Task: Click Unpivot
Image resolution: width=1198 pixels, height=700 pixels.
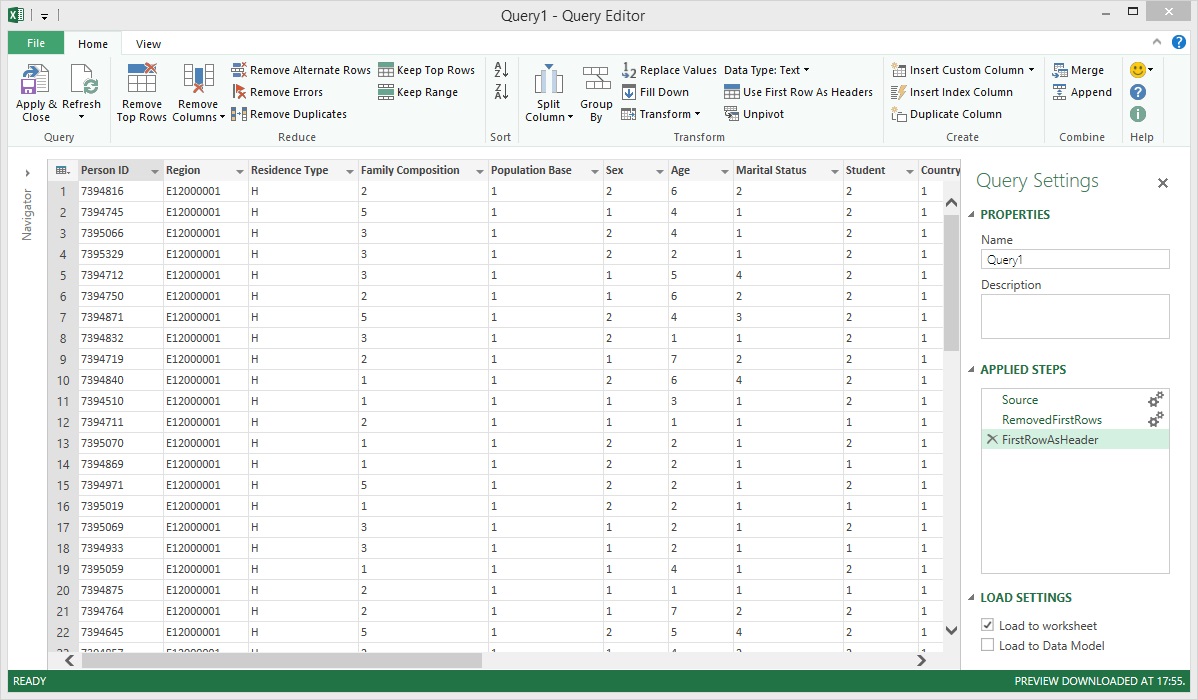Action: coord(754,115)
